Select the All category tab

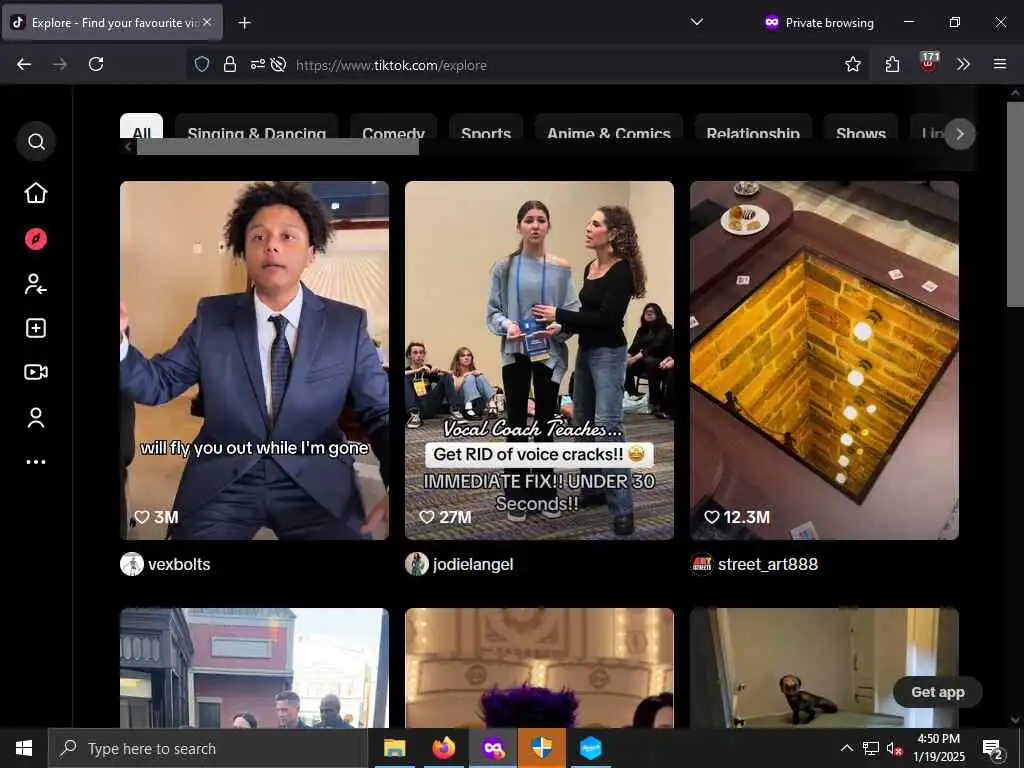(x=142, y=127)
